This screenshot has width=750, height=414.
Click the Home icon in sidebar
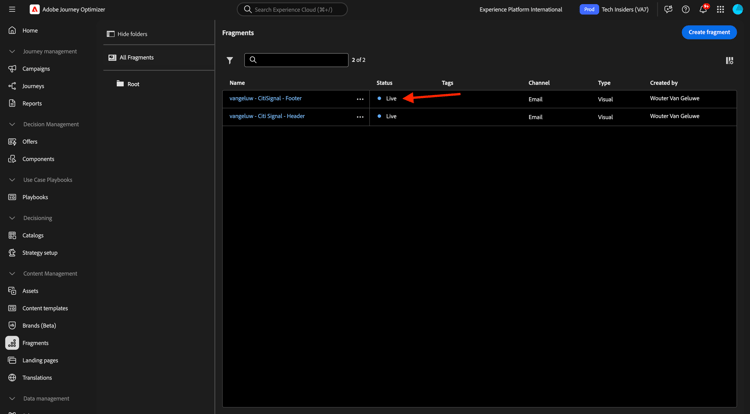click(x=12, y=30)
